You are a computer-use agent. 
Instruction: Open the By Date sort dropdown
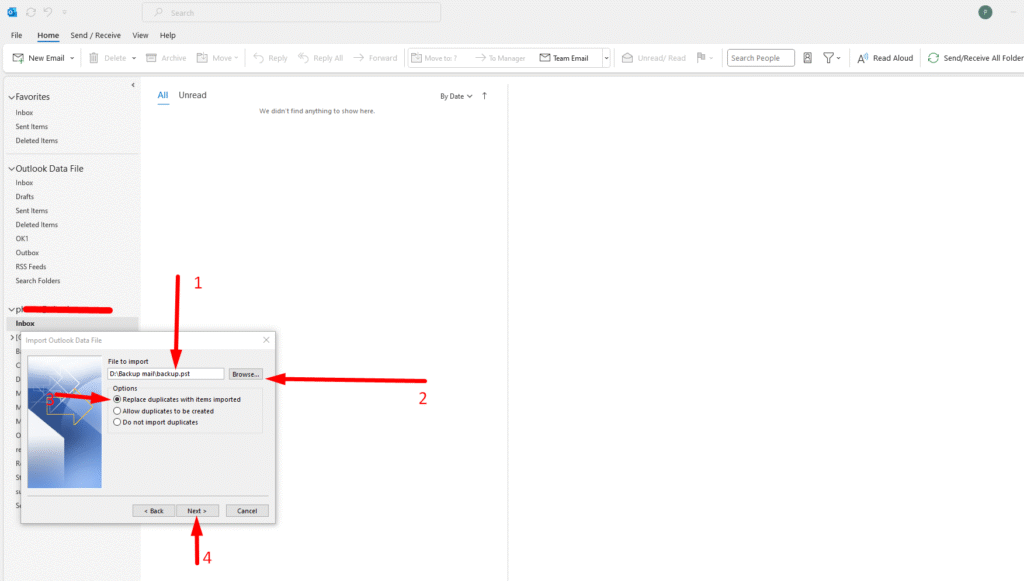tap(455, 96)
